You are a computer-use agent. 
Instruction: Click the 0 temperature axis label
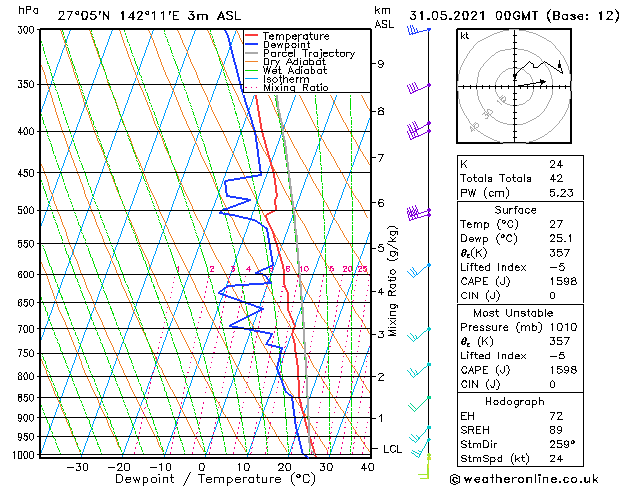pos(202,467)
